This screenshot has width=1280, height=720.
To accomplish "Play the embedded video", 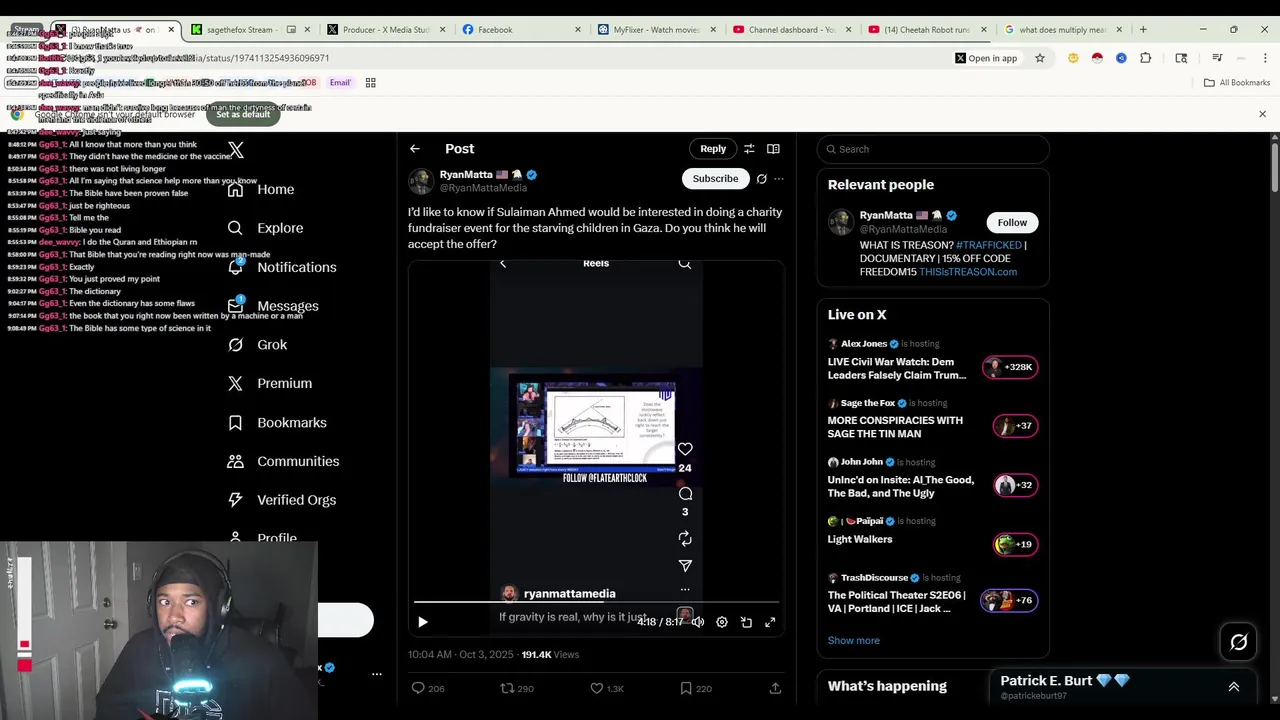I will click(x=422, y=622).
